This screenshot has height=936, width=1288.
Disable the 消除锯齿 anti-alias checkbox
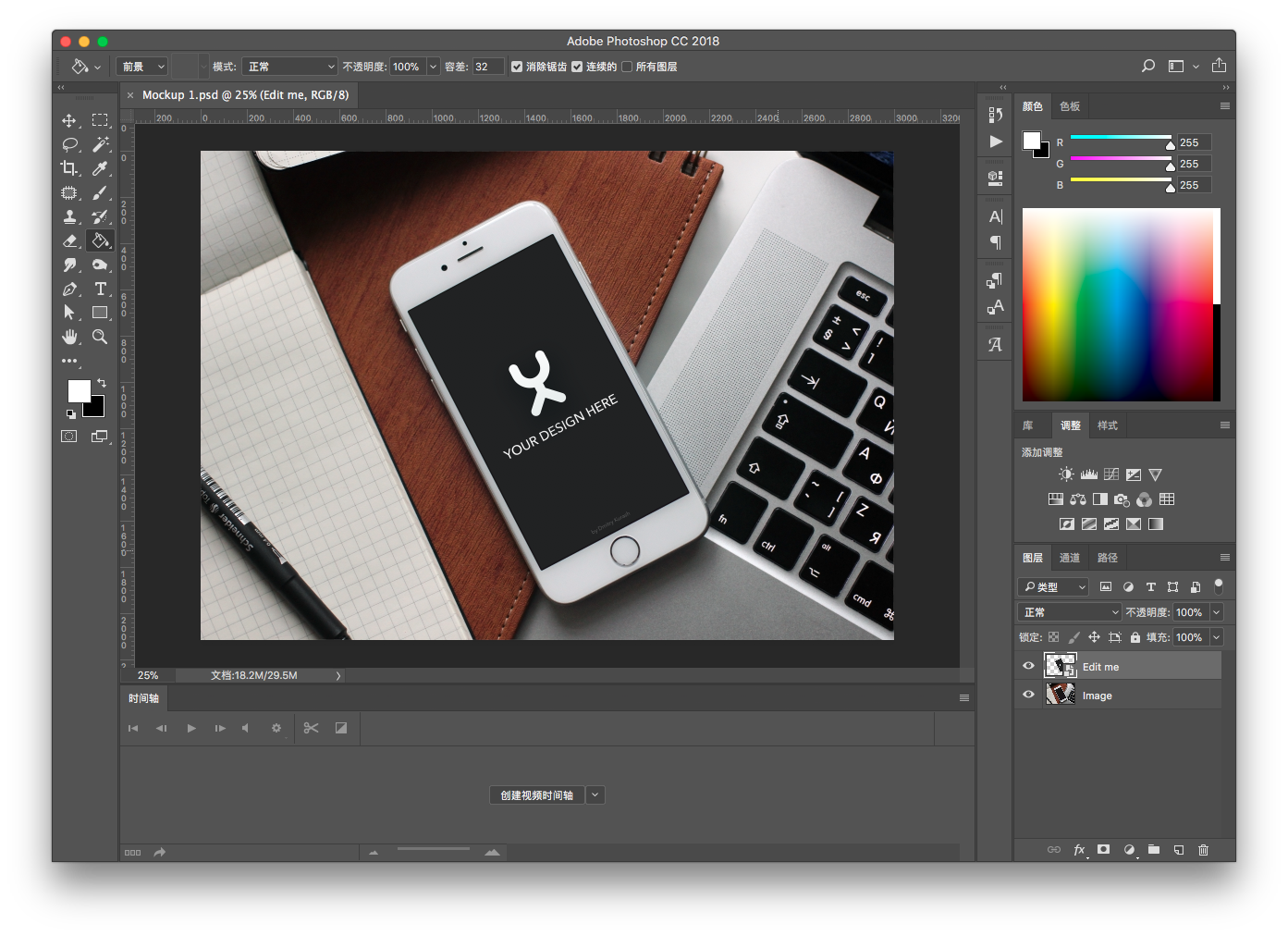point(517,67)
